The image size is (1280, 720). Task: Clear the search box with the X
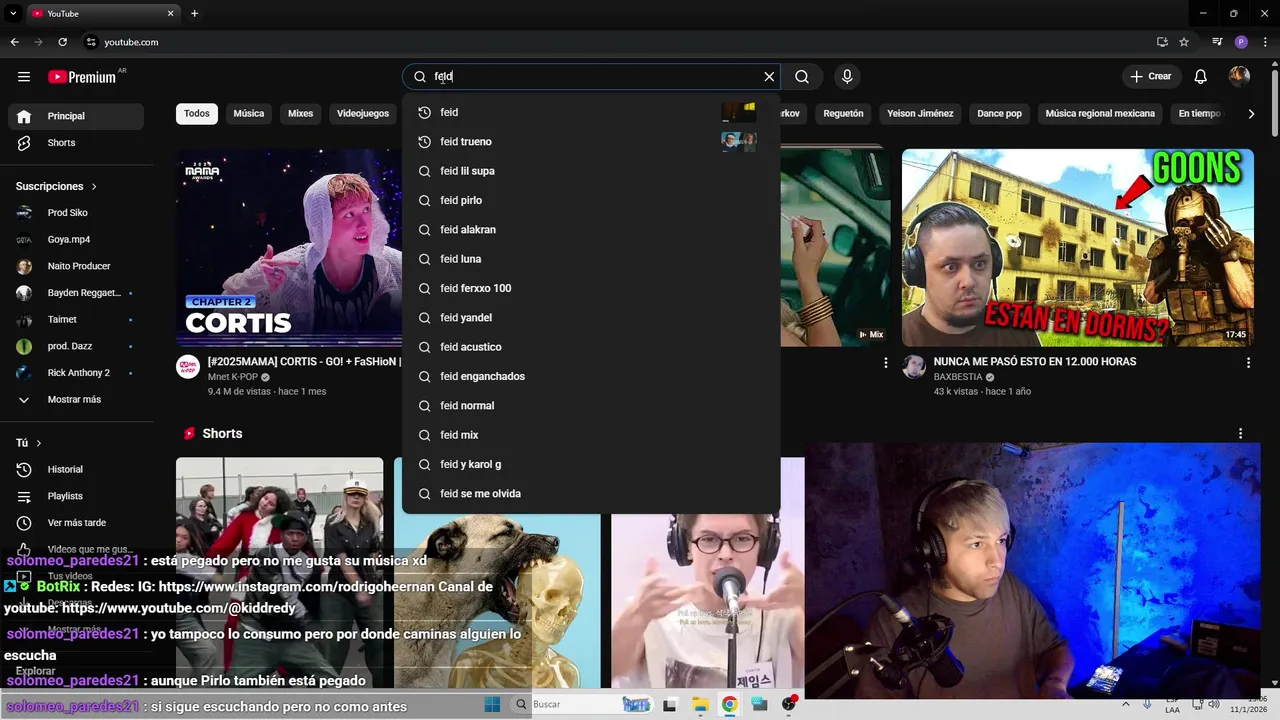click(769, 77)
